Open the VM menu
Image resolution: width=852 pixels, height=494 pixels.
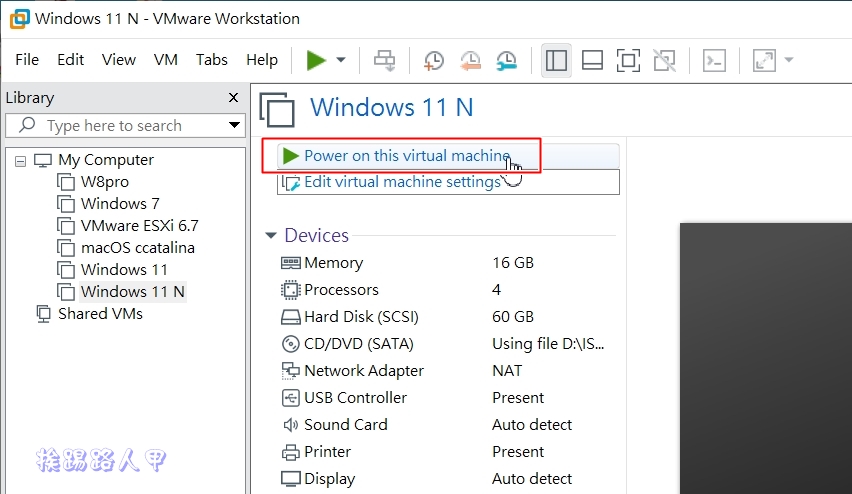166,60
